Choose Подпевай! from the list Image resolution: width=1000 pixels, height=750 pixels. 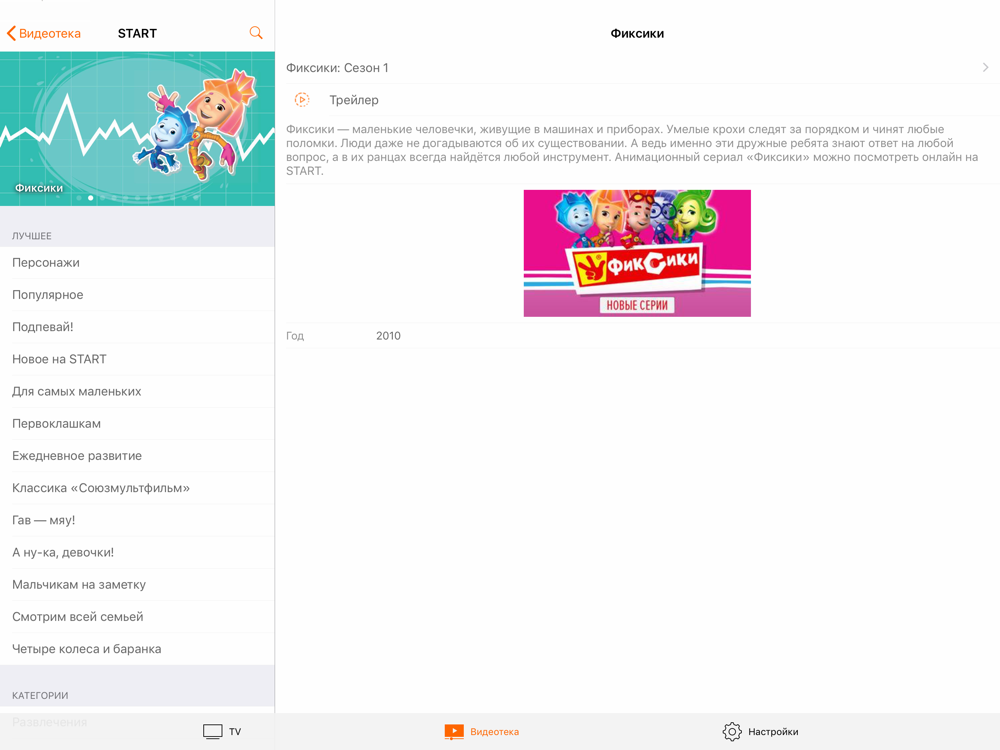[x=137, y=327]
